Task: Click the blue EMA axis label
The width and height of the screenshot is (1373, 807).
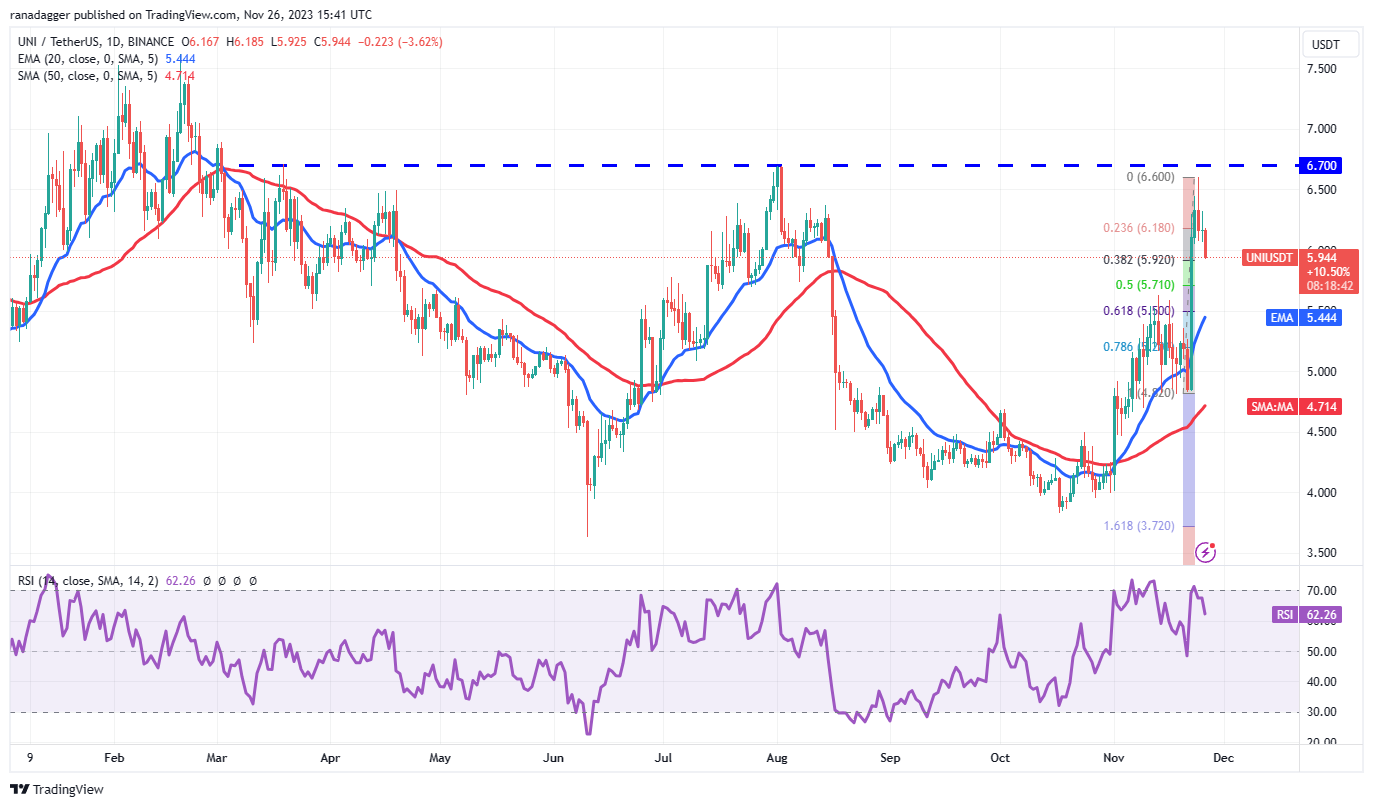Action: [1283, 317]
